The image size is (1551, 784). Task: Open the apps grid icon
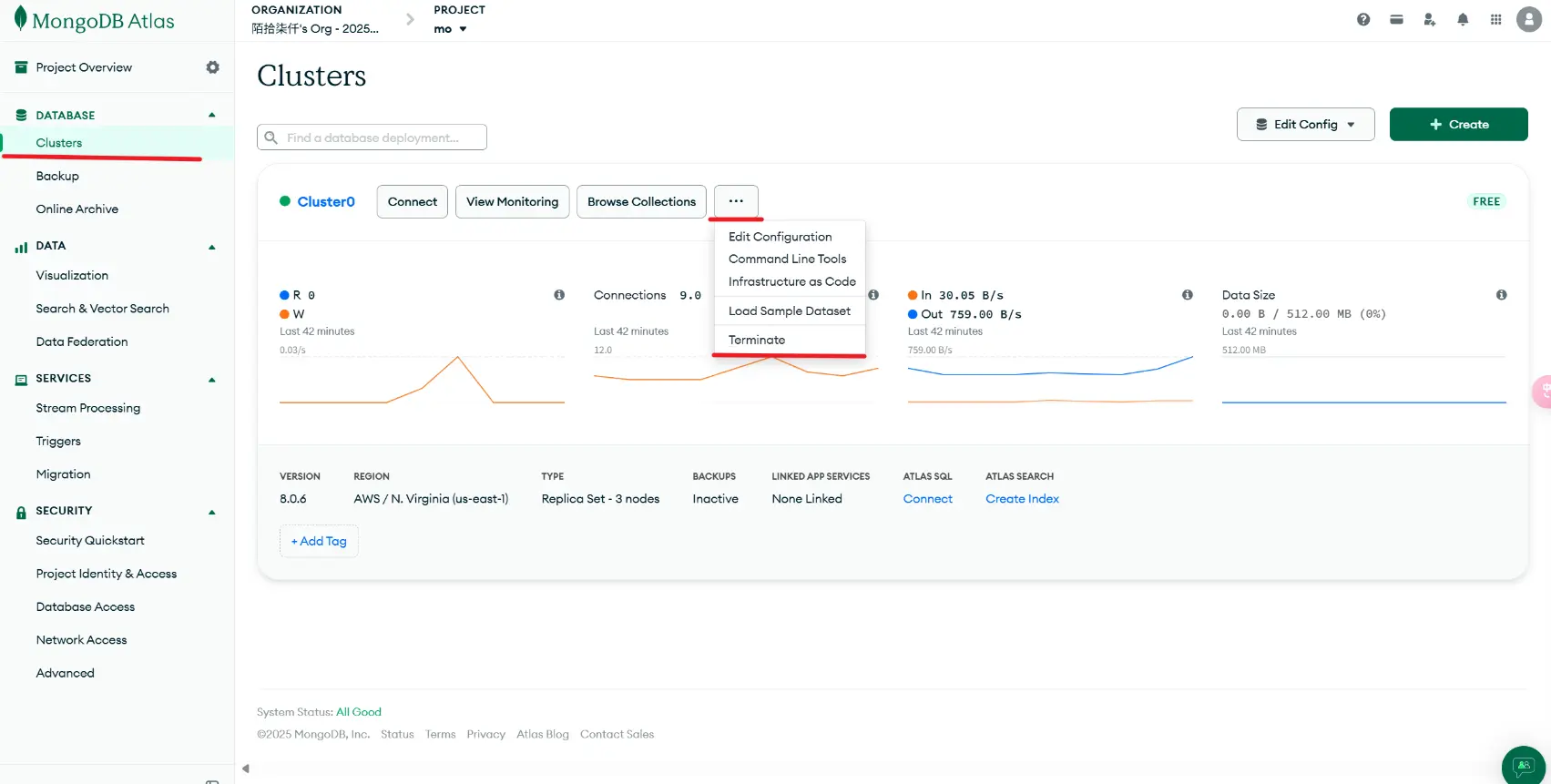tap(1495, 20)
